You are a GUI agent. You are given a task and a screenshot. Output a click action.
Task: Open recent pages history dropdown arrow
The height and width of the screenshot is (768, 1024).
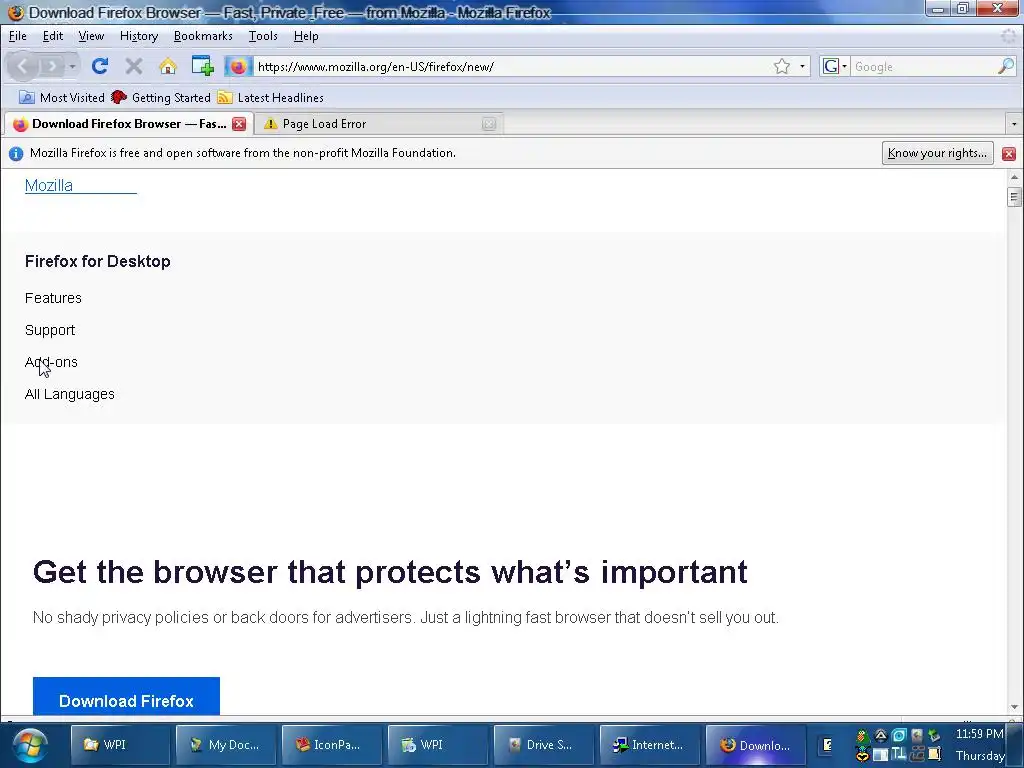click(72, 66)
